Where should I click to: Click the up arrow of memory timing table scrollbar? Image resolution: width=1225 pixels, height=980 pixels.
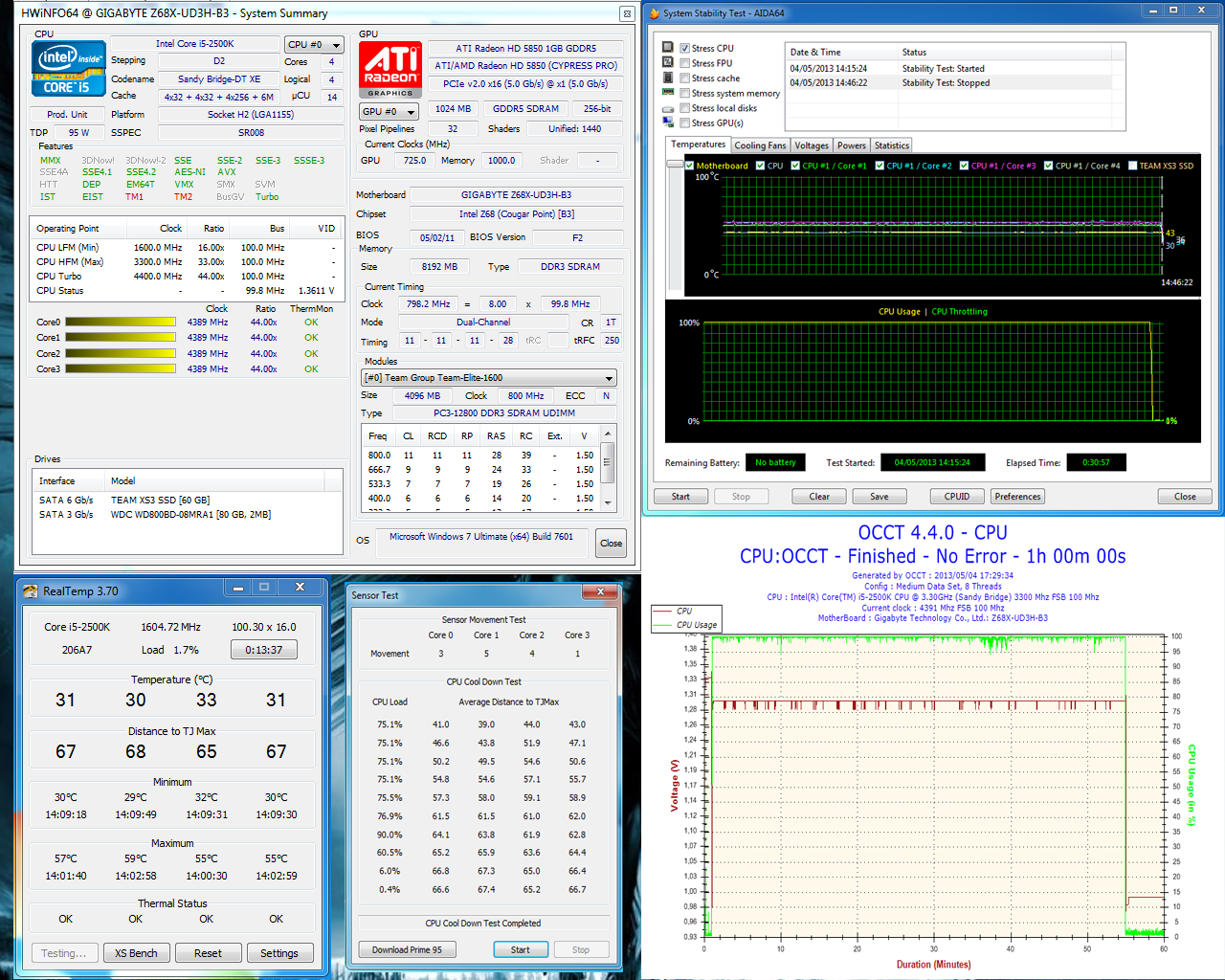point(608,434)
